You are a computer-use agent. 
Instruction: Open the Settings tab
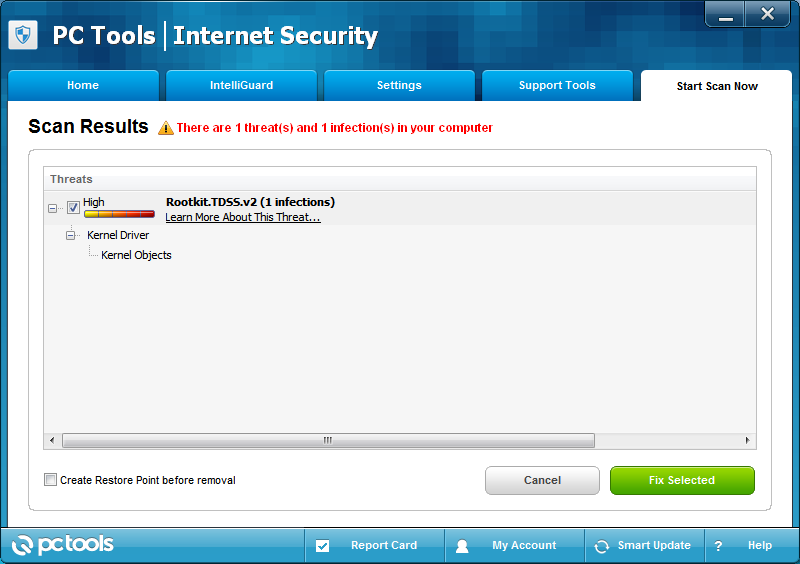pyautogui.click(x=399, y=85)
